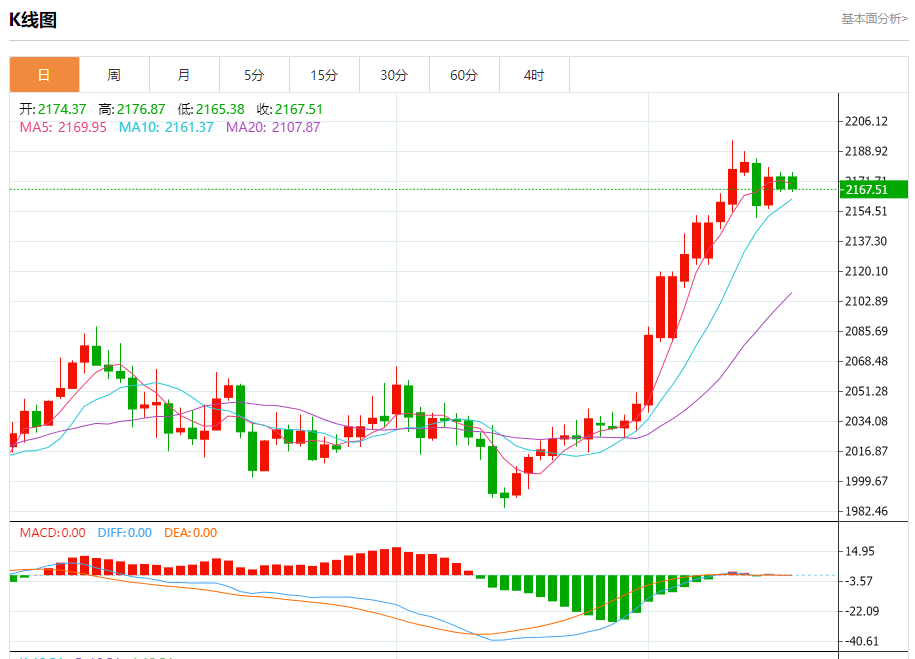This screenshot has width=915, height=659.
Task: Click the 2085.69 price axis label
Action: click(x=867, y=331)
